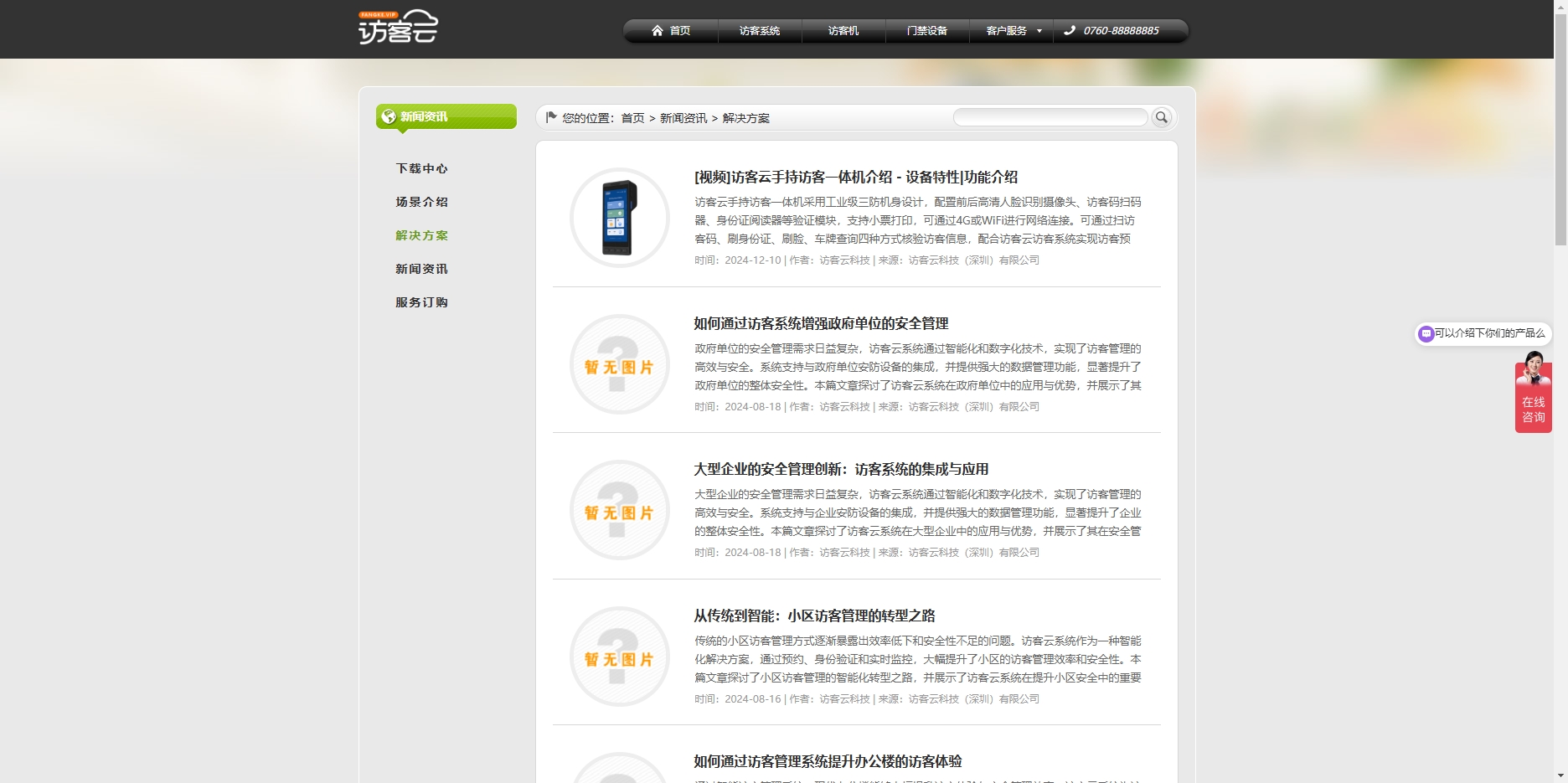Click the 2024-08-16 date on 小区访客管理 article
The height and width of the screenshot is (783, 1568).
[x=753, y=699]
